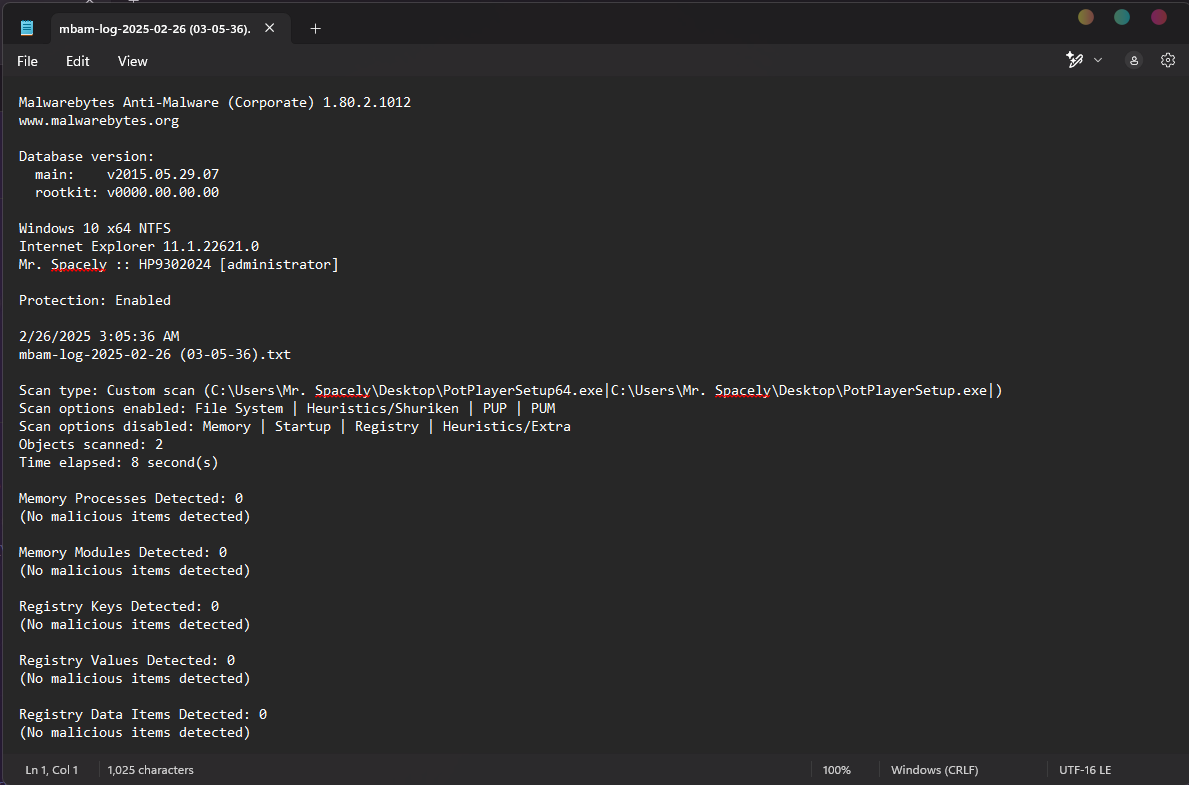Click the main: v2015.05.29.07 database line
The height and width of the screenshot is (785, 1189).
[x=127, y=174]
